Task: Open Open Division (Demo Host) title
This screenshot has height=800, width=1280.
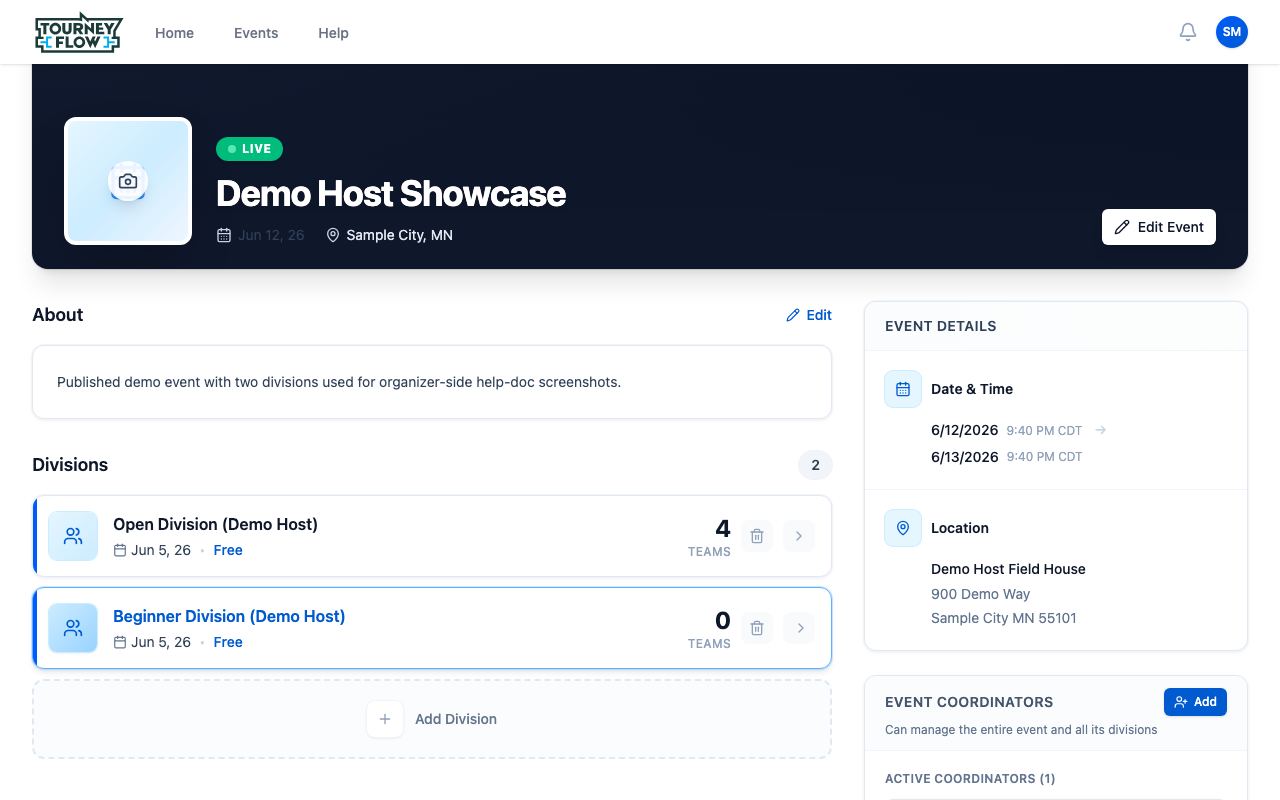Action: (215, 524)
